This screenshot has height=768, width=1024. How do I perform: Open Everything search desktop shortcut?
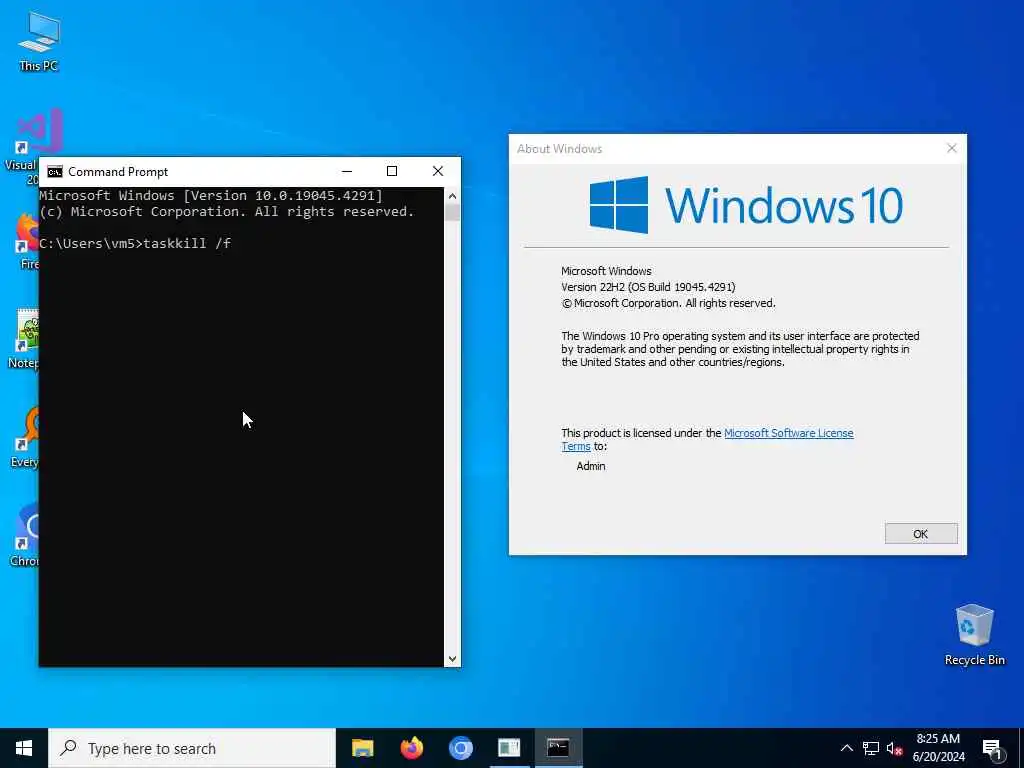click(x=26, y=436)
